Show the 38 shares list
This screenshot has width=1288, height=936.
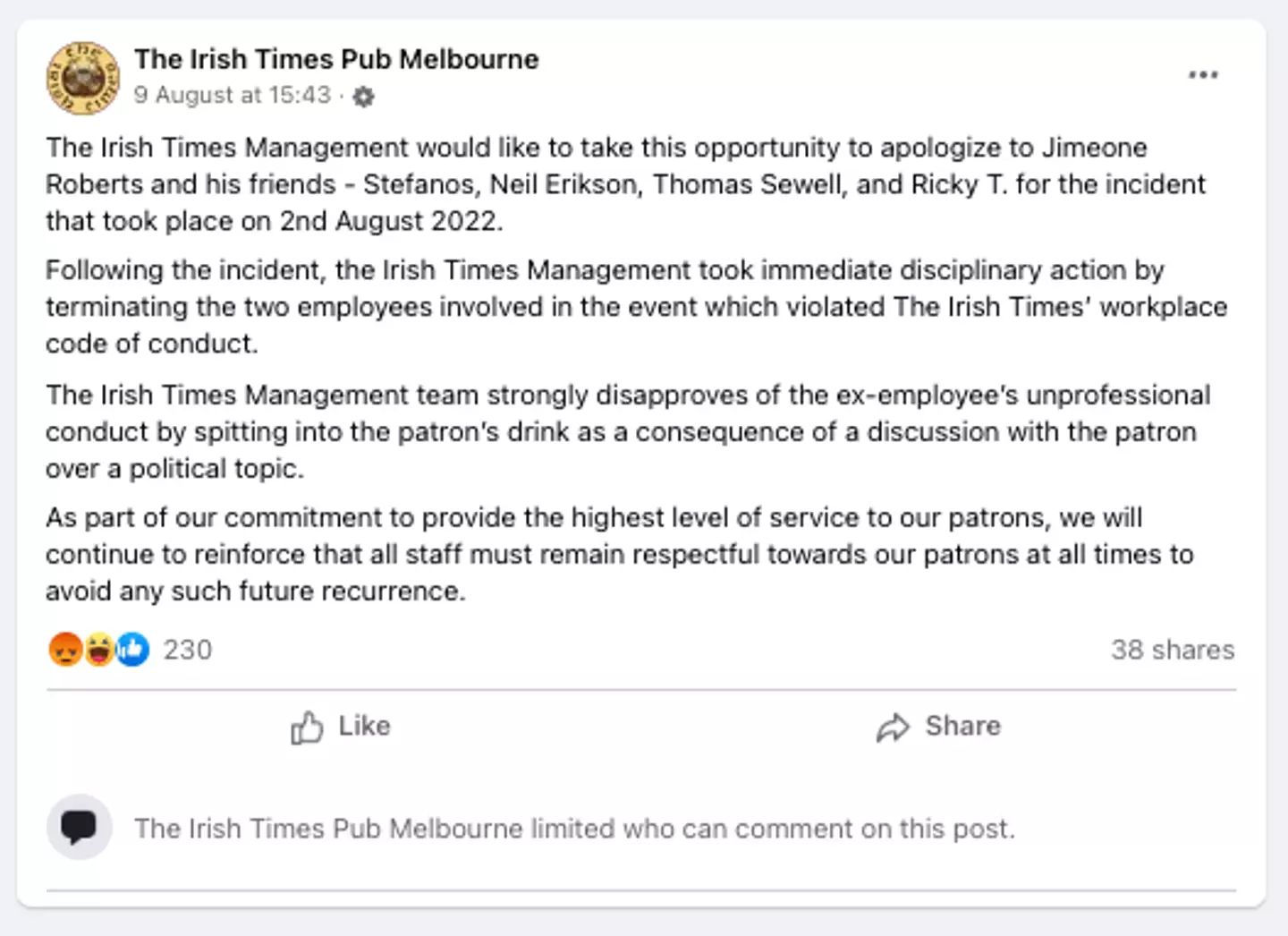[1172, 650]
